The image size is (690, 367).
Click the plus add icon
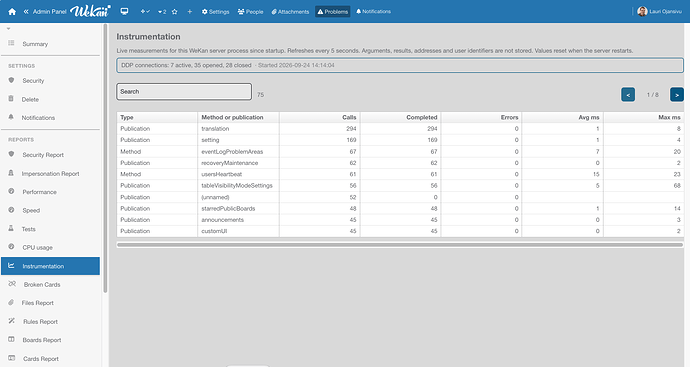pos(190,11)
